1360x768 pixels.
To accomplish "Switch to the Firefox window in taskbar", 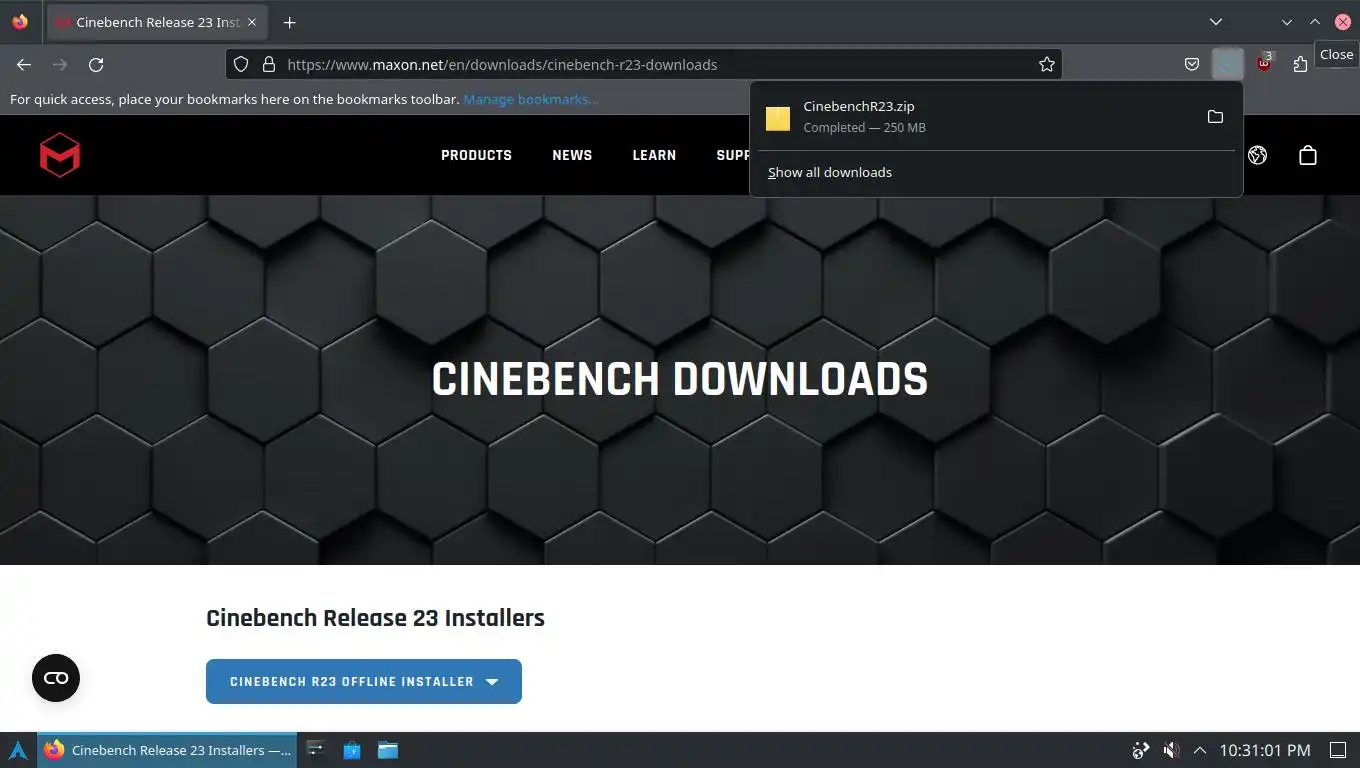I will point(168,750).
